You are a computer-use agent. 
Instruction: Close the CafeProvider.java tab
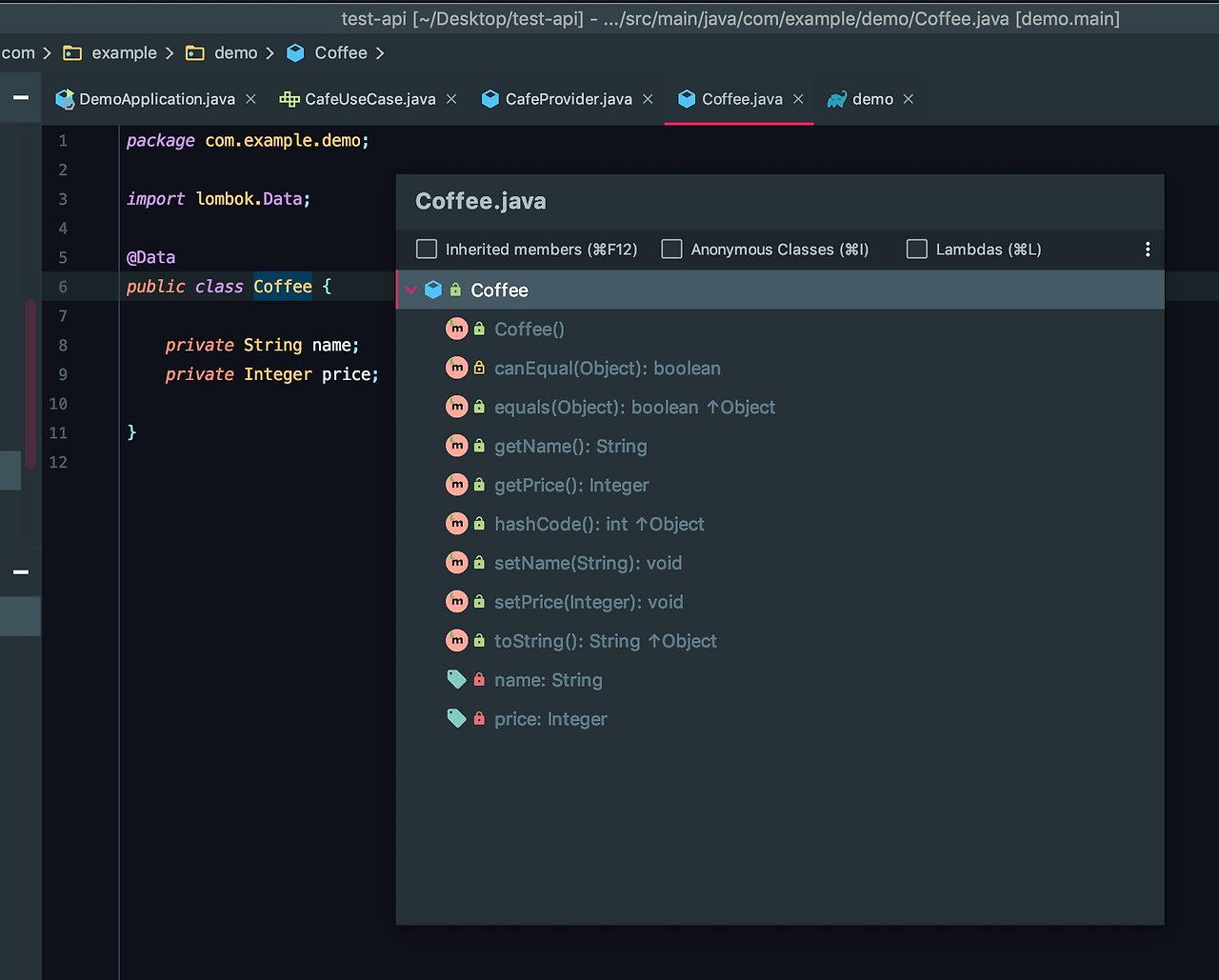click(648, 99)
